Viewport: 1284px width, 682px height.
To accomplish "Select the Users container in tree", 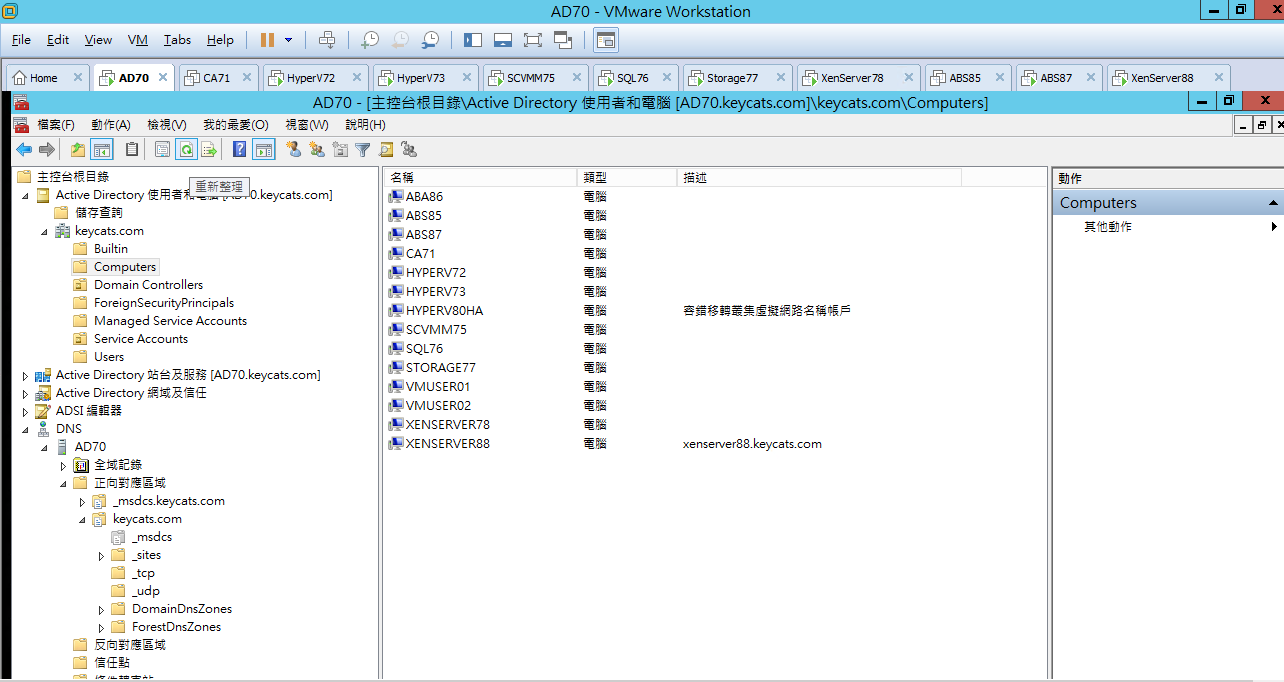I will (109, 357).
